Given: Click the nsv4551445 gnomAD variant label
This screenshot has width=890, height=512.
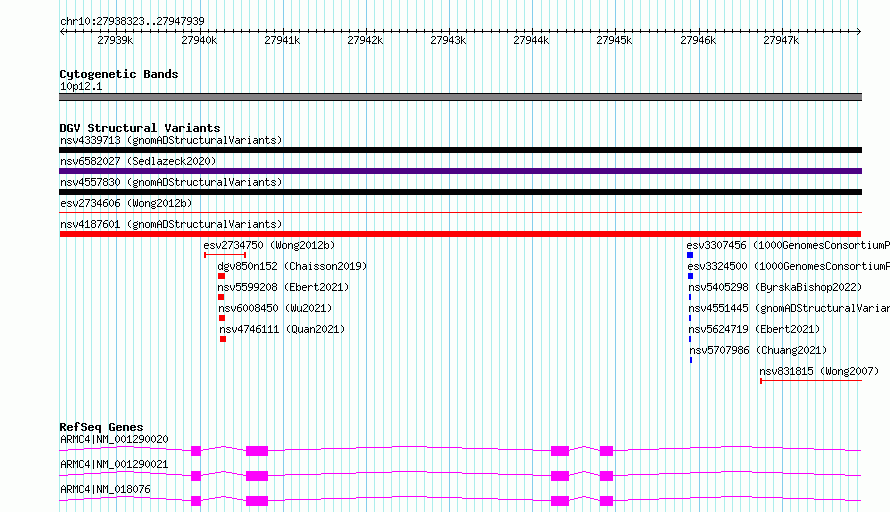Looking at the screenshot, I should click(789, 308).
